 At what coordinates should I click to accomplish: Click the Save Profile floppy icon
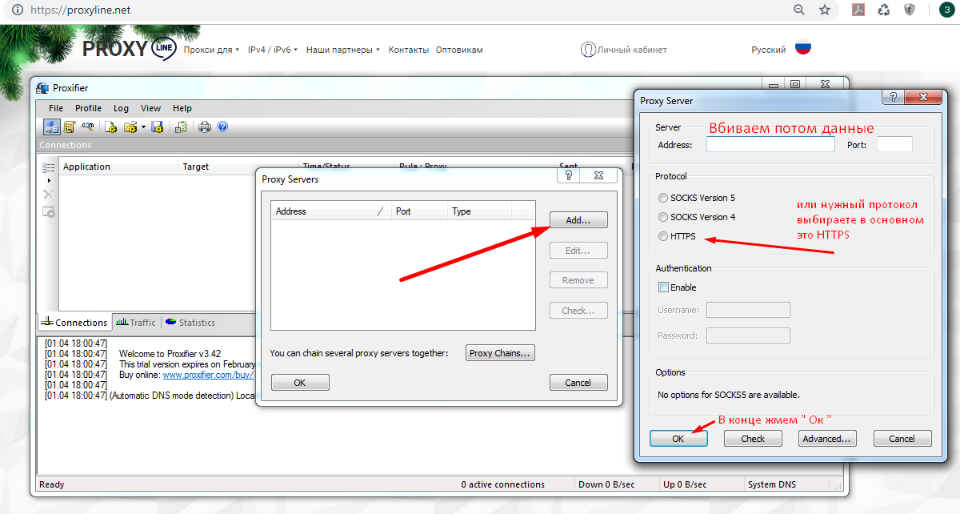tap(157, 127)
